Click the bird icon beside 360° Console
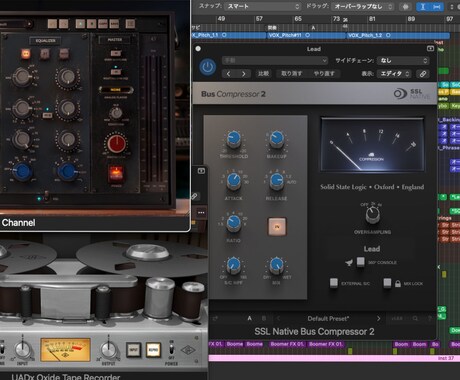The image size is (460, 380). [349, 263]
